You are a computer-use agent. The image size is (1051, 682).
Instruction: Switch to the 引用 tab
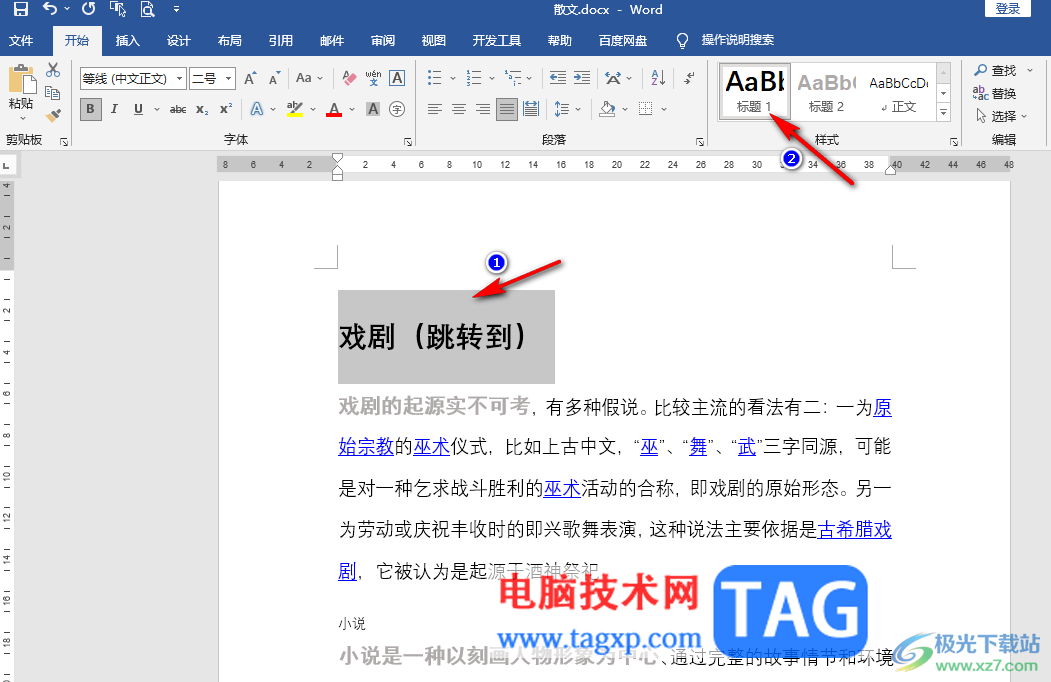pyautogui.click(x=281, y=41)
